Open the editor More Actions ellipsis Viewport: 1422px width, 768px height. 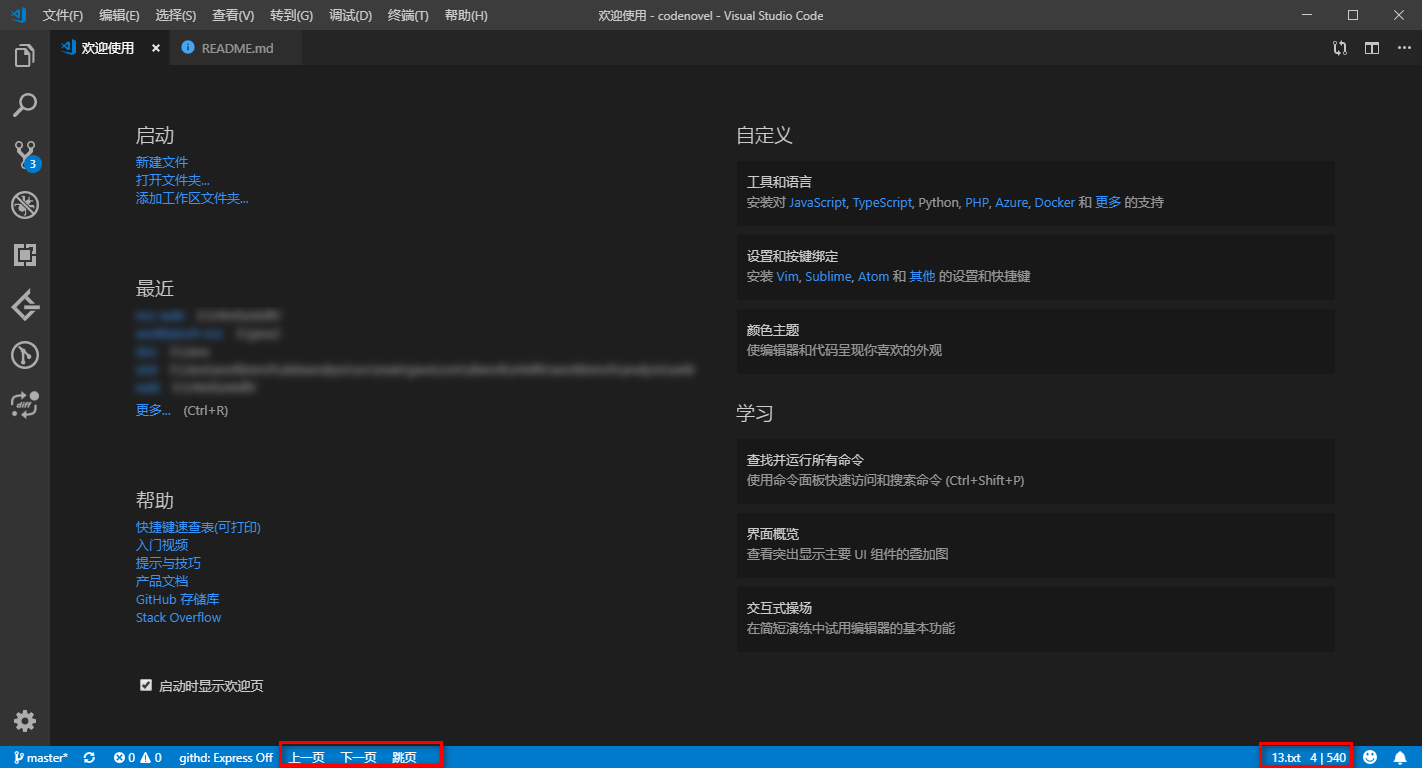[x=1404, y=48]
